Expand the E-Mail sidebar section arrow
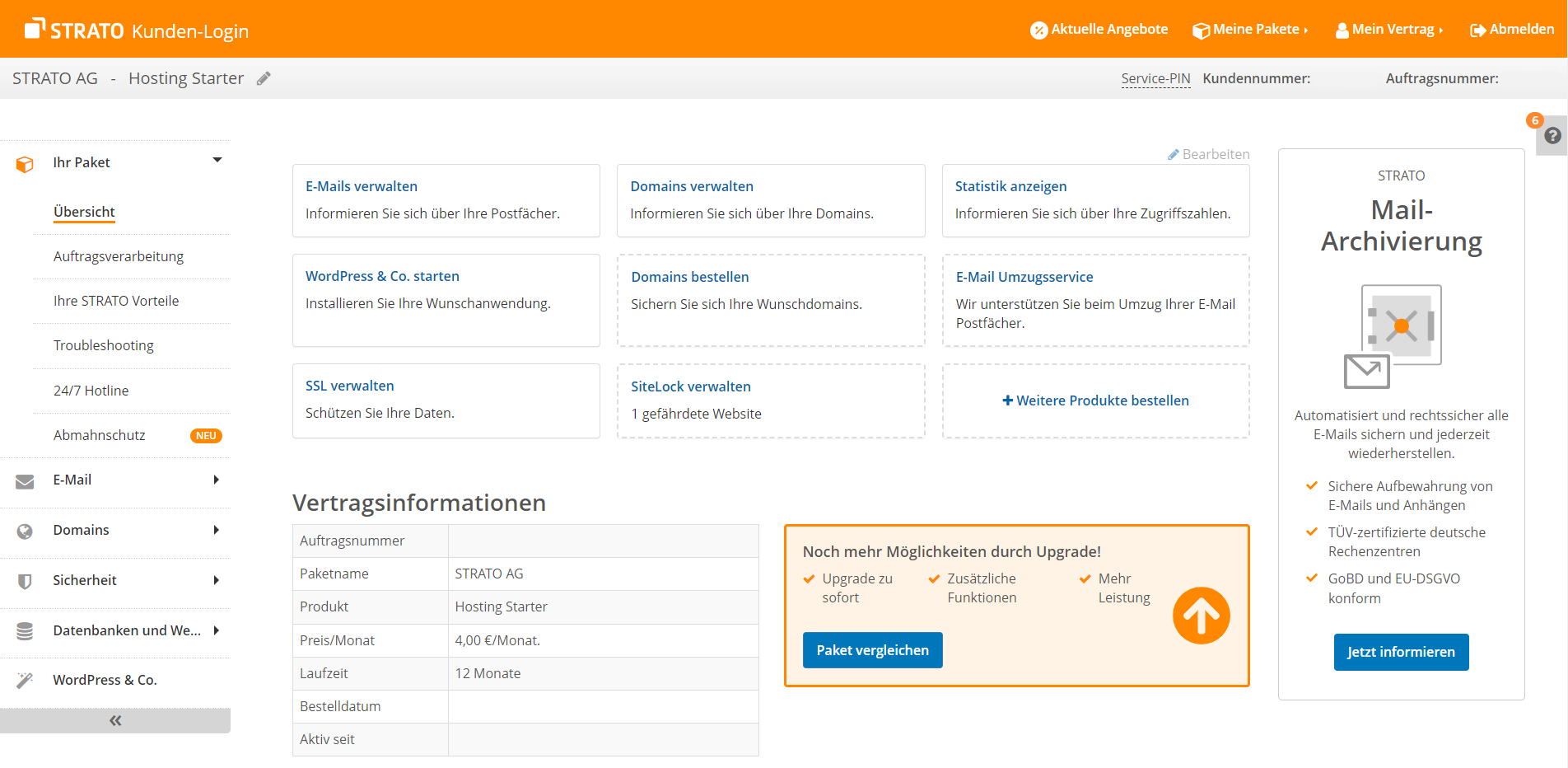 coord(217,480)
